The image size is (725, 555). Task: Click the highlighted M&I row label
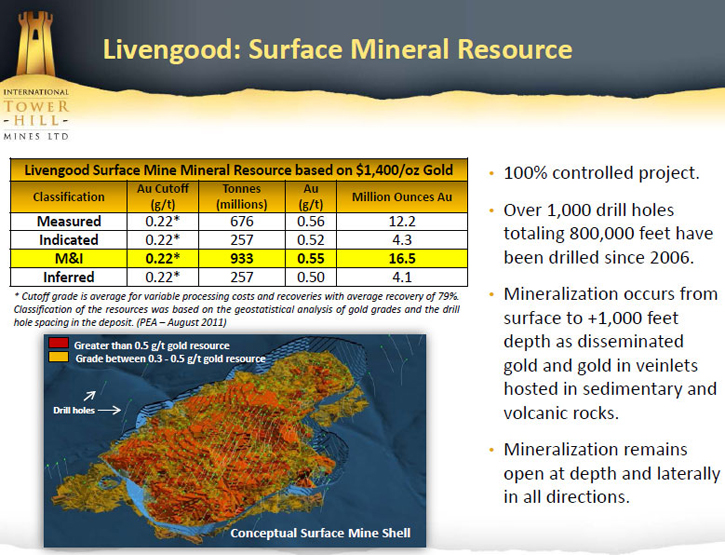point(68,258)
